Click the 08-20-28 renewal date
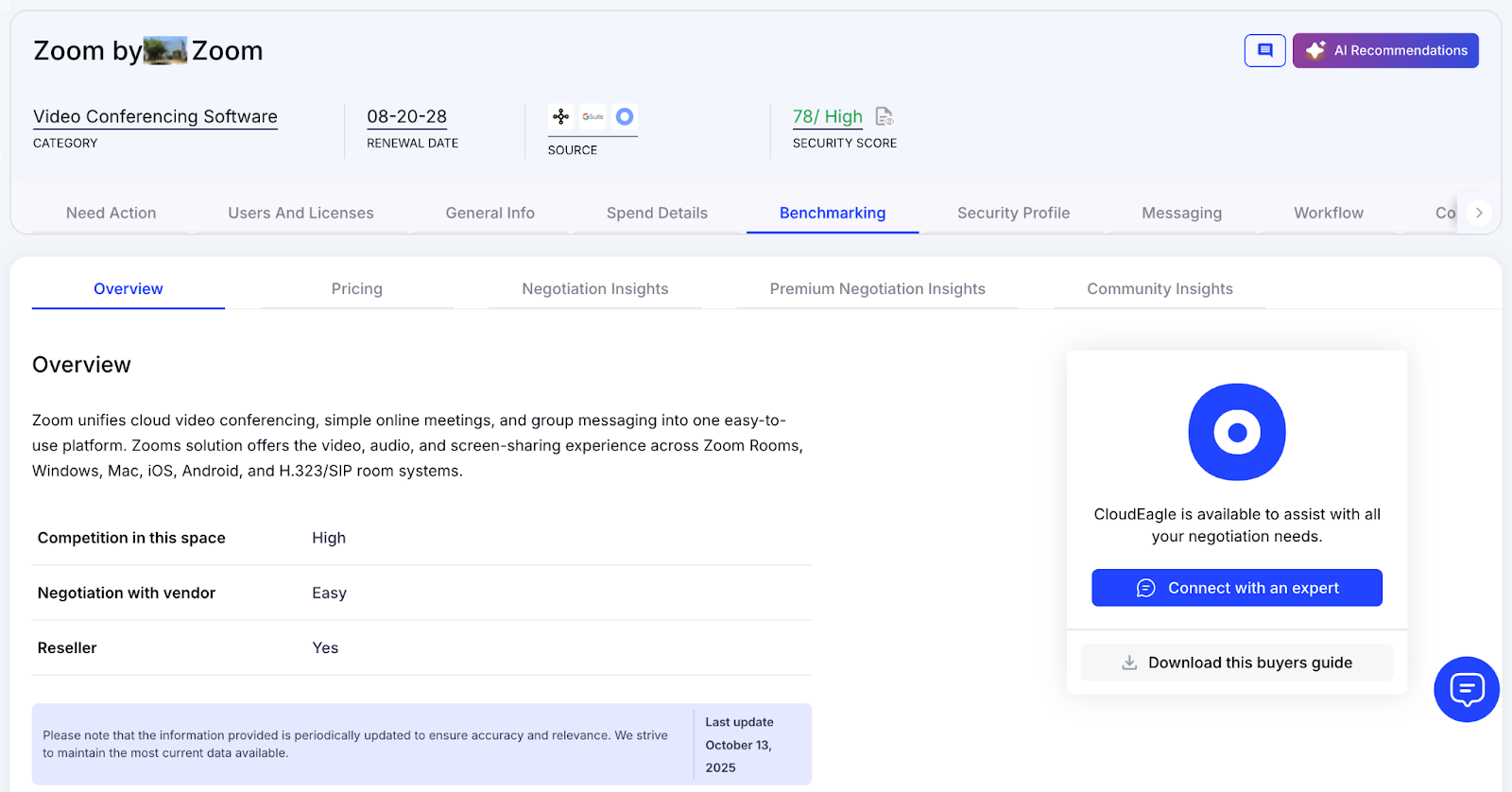 tap(406, 116)
